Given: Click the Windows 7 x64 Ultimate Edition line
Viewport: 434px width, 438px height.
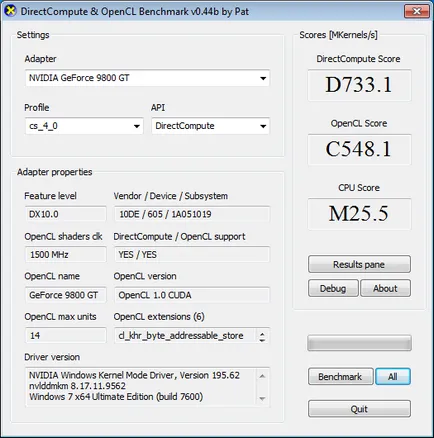Looking at the screenshot, I should point(116,397).
